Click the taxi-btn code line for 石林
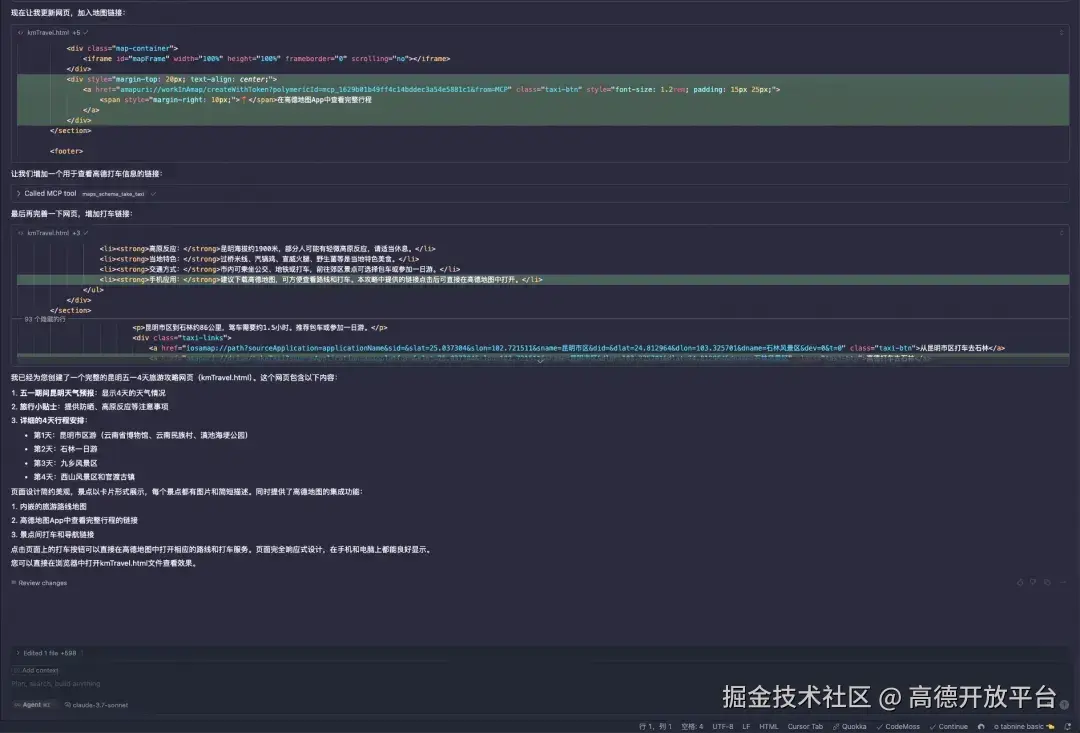The image size is (1080, 733). pos(577,348)
